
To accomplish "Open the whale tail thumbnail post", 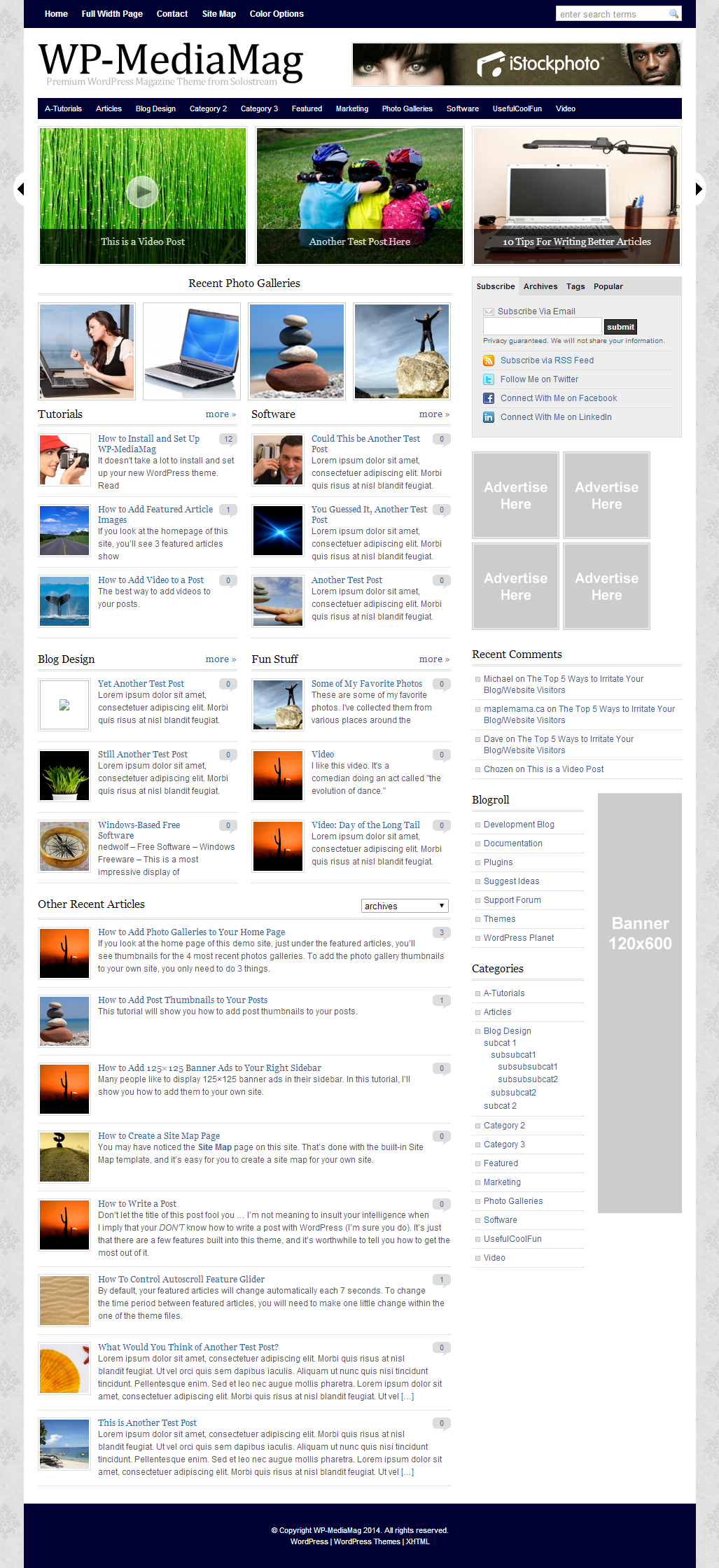I will pyautogui.click(x=64, y=601).
